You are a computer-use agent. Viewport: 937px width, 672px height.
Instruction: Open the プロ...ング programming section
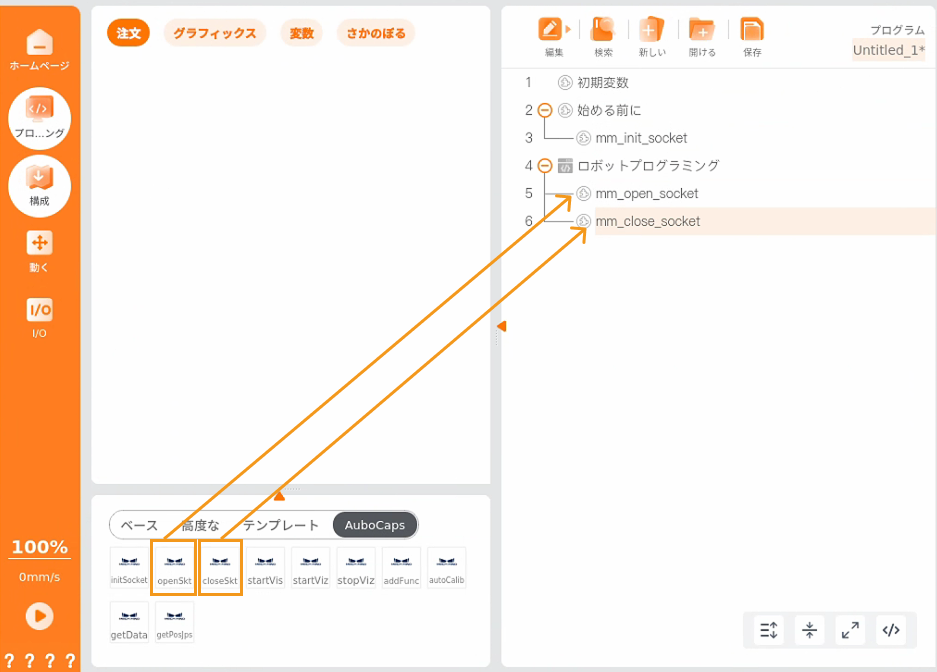pyautogui.click(x=39, y=118)
